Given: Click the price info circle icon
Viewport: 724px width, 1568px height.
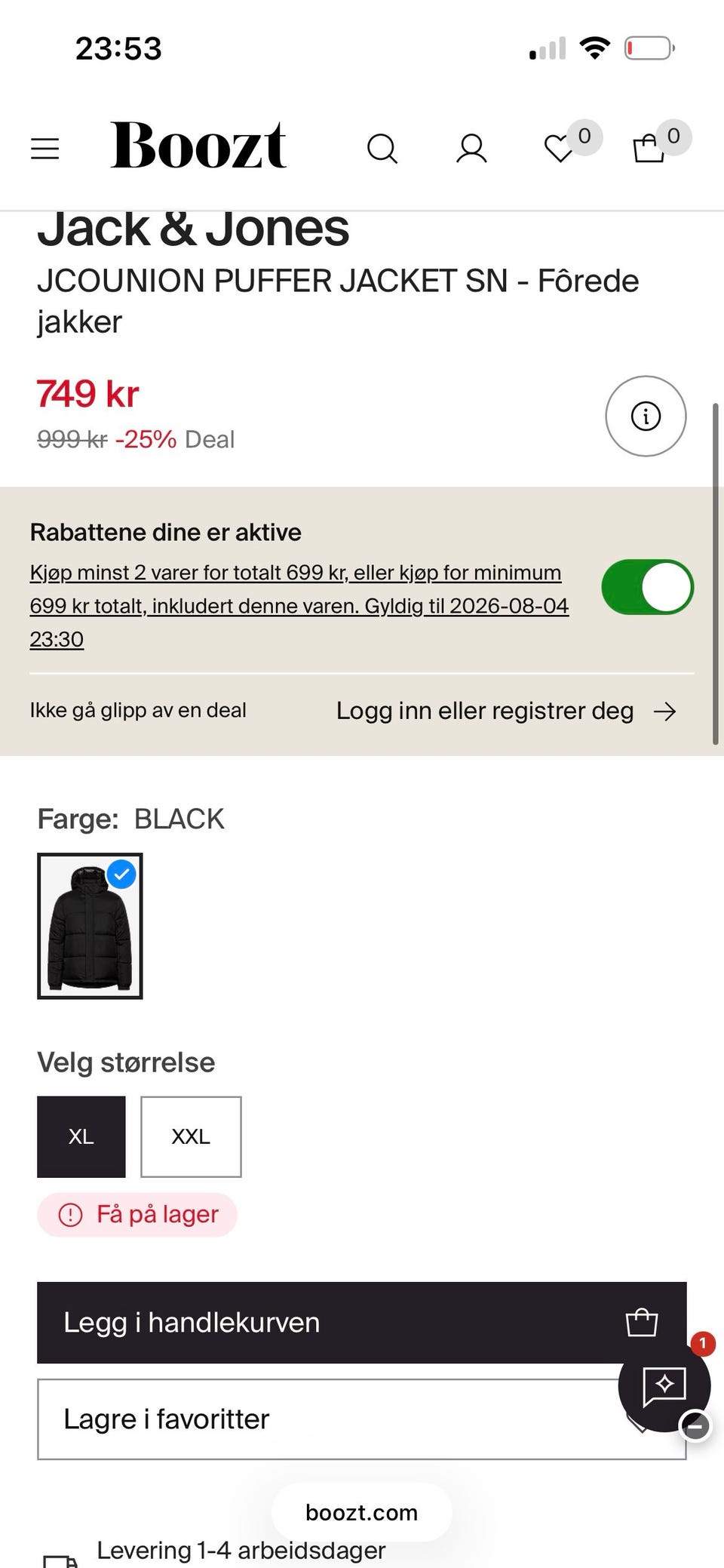Looking at the screenshot, I should click(646, 416).
